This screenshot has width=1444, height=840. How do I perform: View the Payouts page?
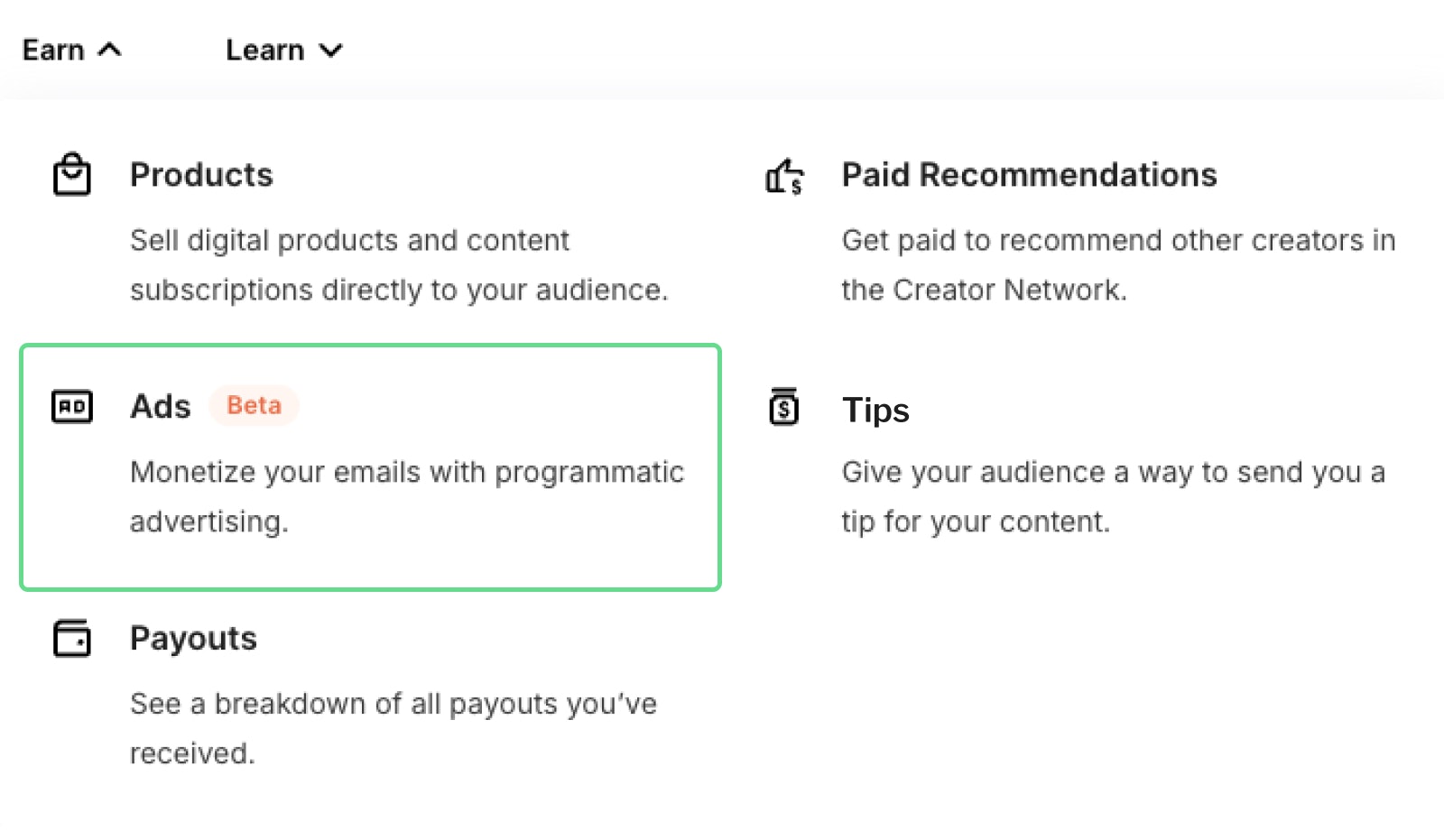[x=193, y=639]
